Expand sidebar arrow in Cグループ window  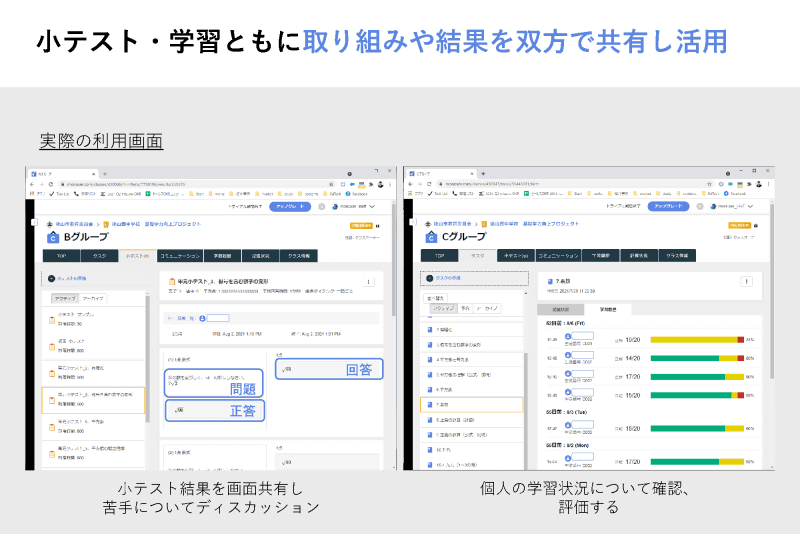412,221
